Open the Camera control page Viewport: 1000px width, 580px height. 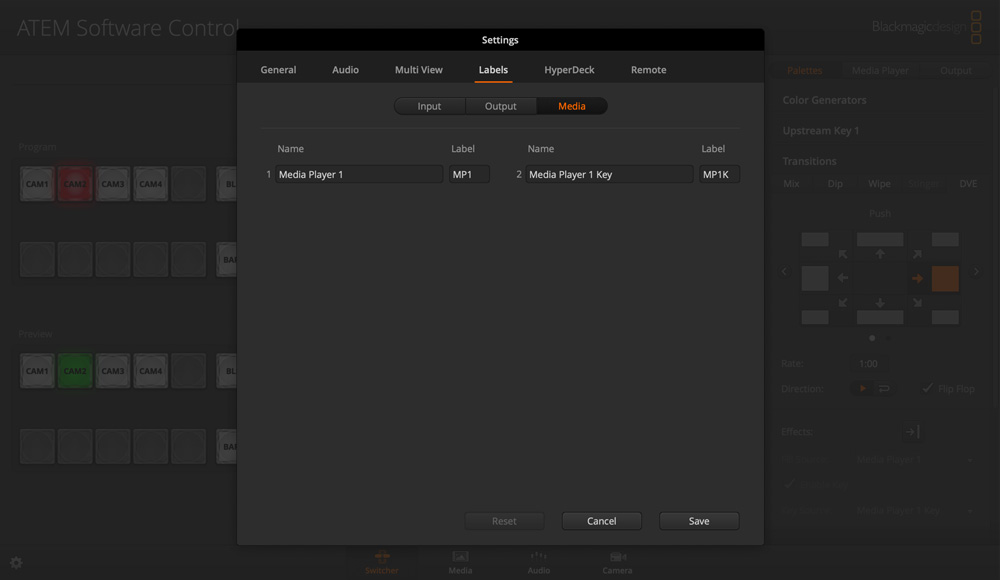pos(617,562)
